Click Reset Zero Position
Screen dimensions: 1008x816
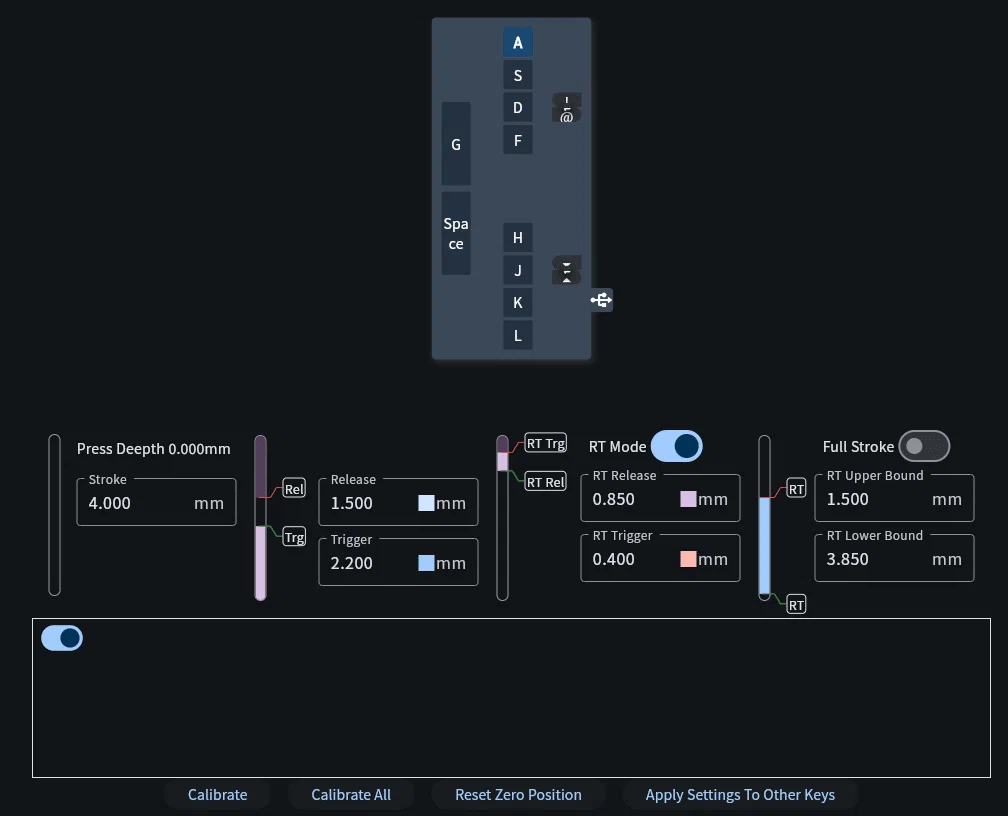point(518,795)
